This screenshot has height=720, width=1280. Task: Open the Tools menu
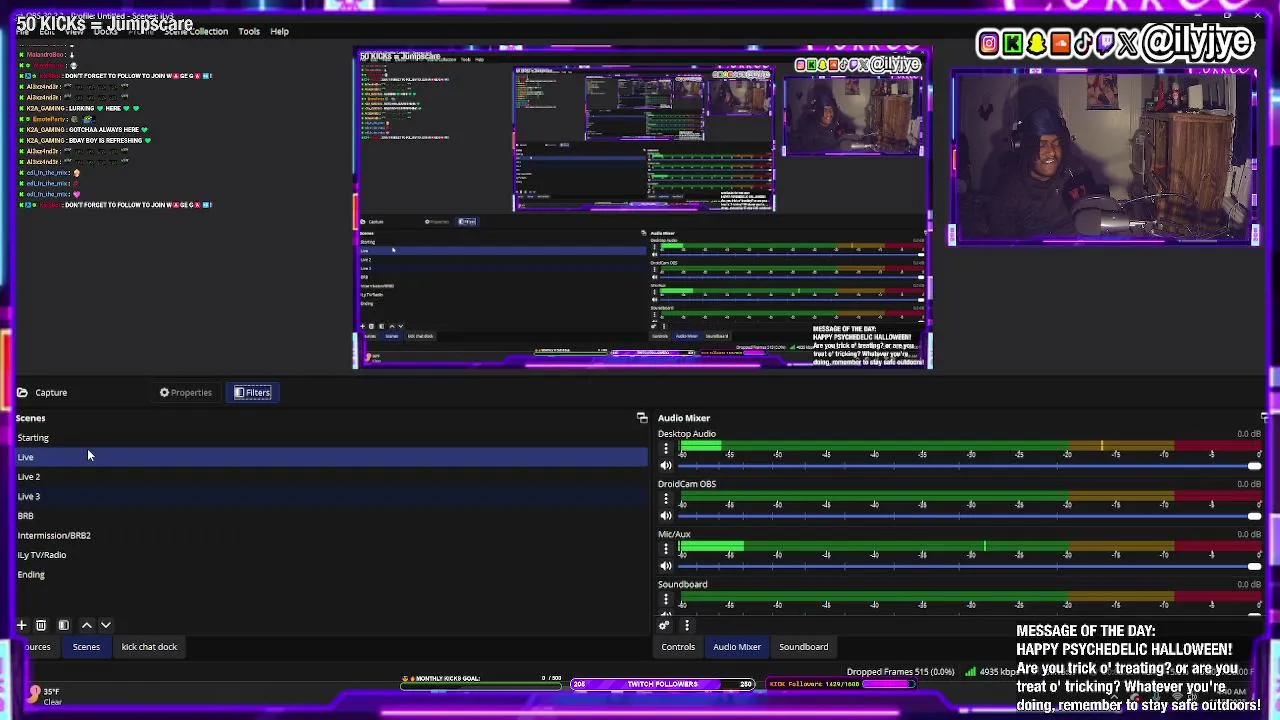[249, 31]
